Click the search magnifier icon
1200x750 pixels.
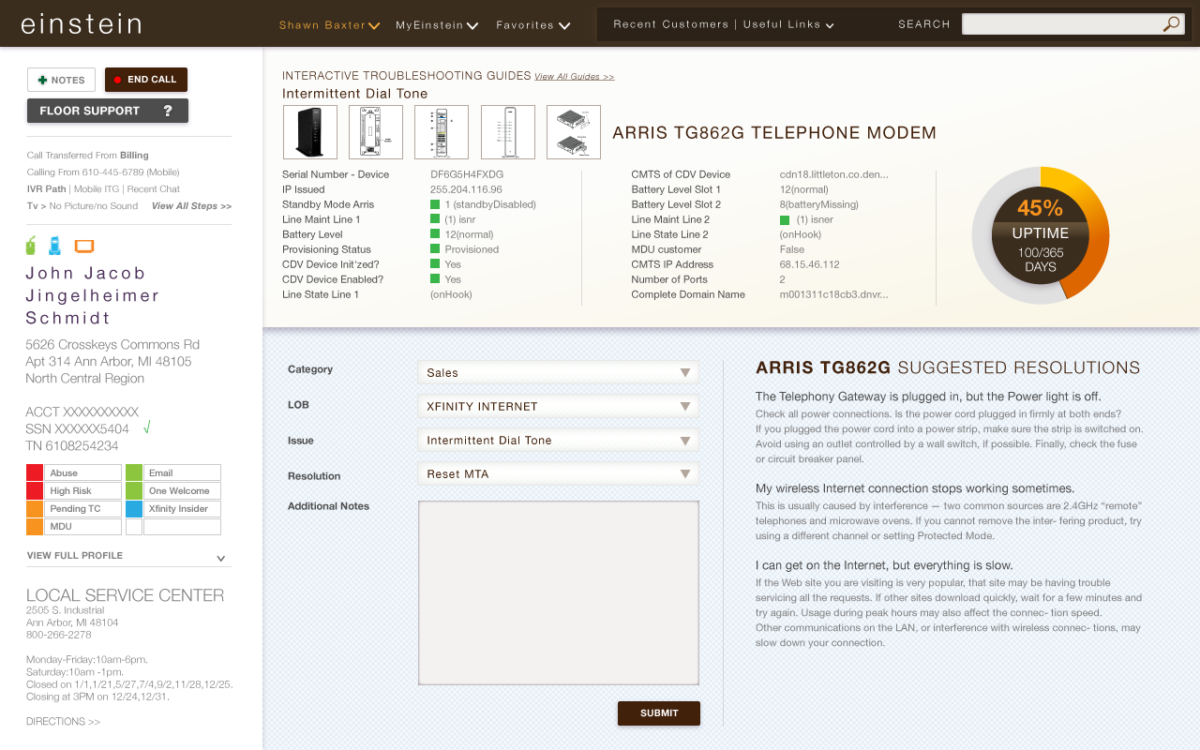(1171, 24)
